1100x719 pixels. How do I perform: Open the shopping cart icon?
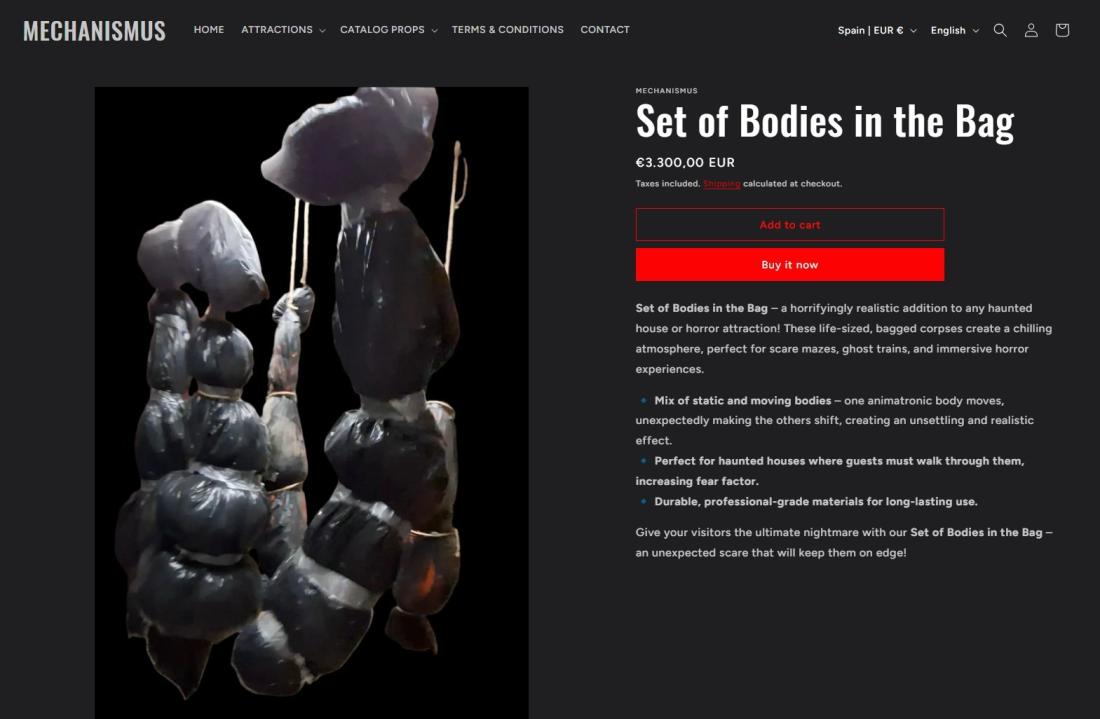point(1061,30)
